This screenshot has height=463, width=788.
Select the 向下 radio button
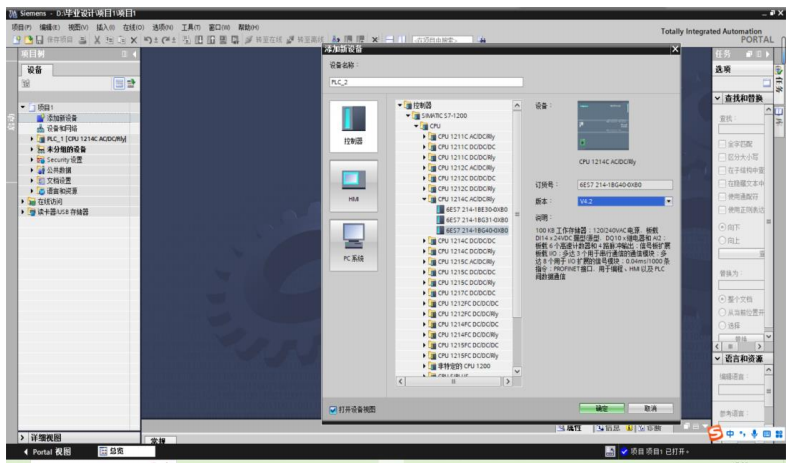pos(722,227)
